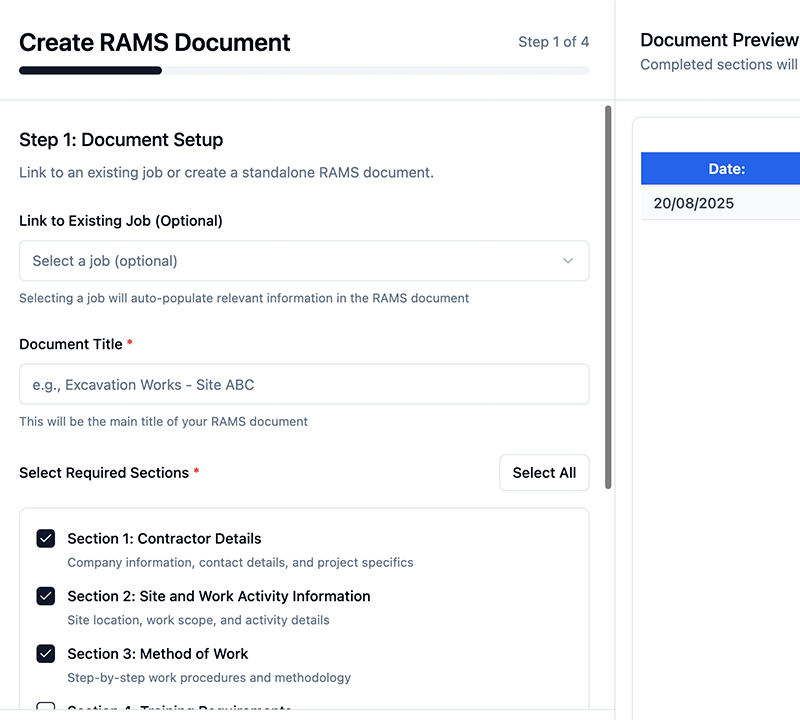The image size is (800, 720).
Task: Click the Document Title text field
Action: click(303, 385)
